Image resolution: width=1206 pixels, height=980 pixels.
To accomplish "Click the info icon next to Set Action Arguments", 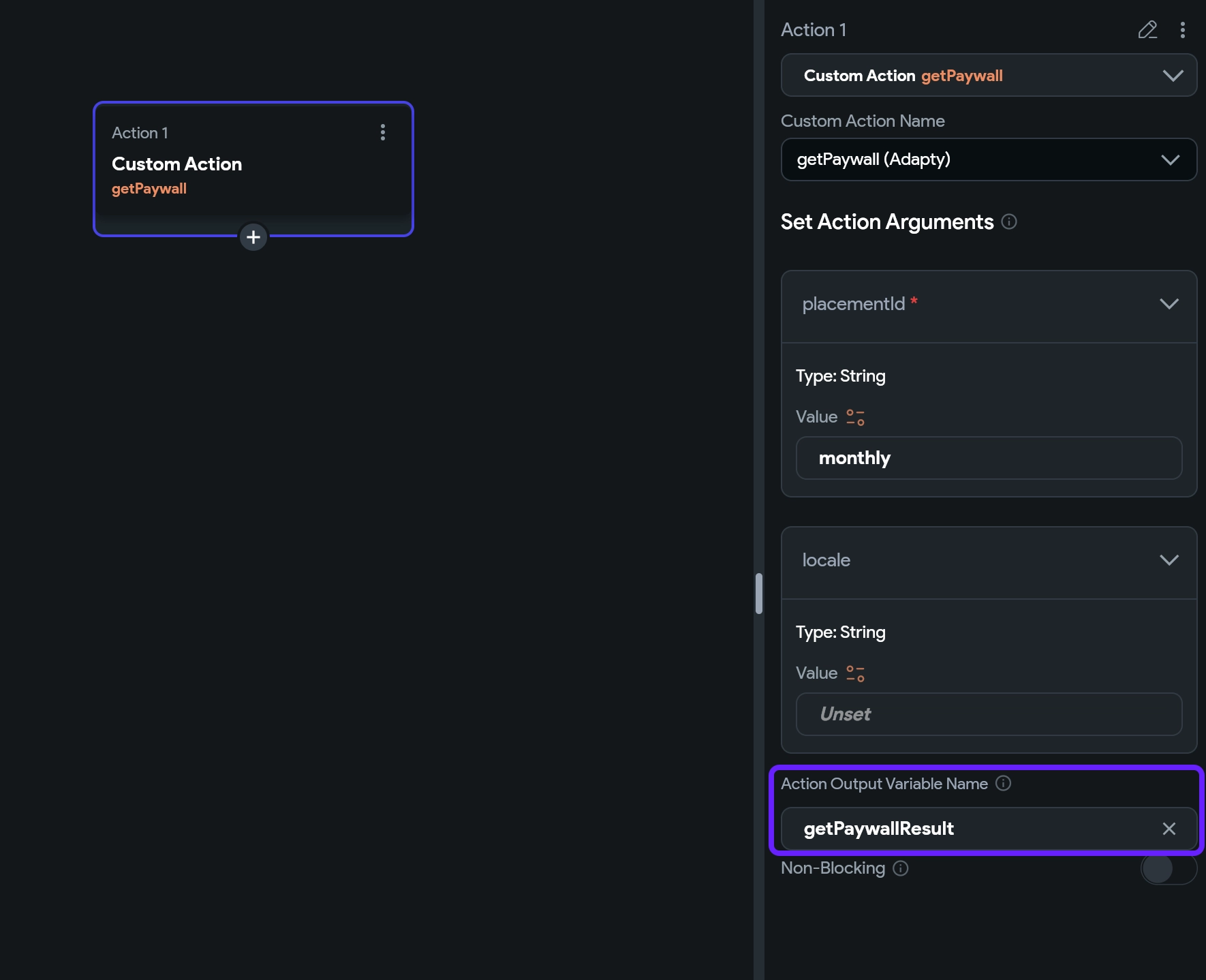I will [x=1009, y=221].
